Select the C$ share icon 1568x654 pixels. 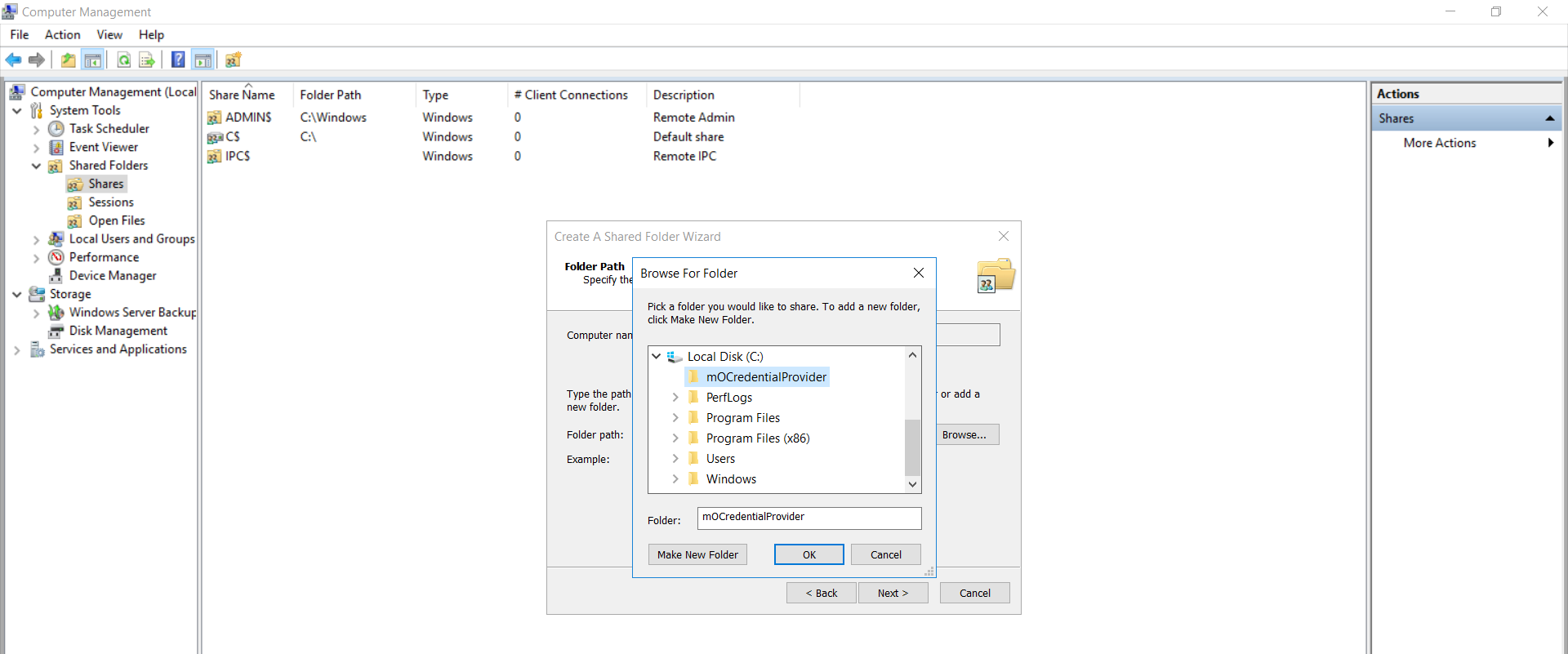(215, 137)
